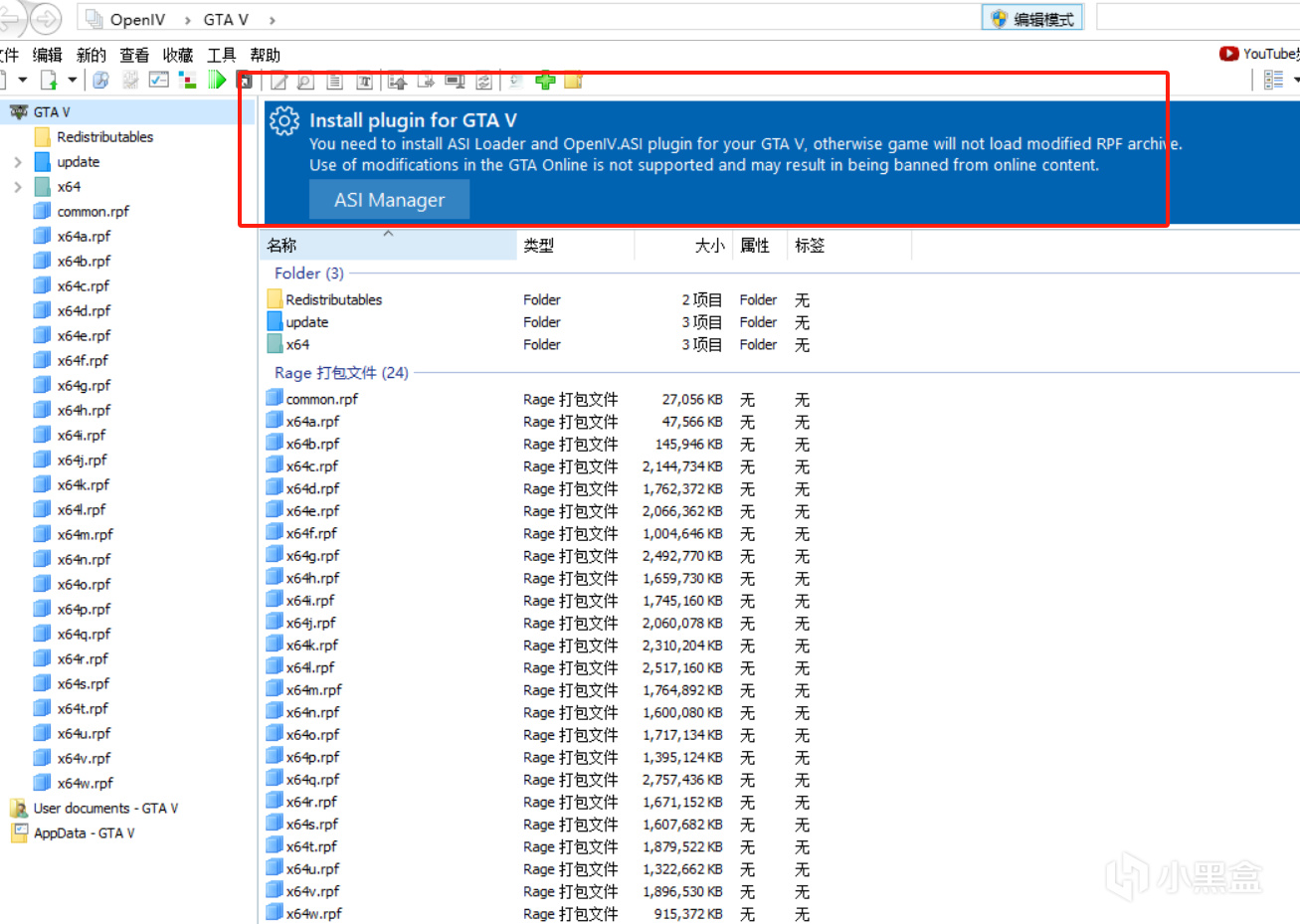Open the 工具 menu
This screenshot has height=924, width=1300.
[221, 56]
